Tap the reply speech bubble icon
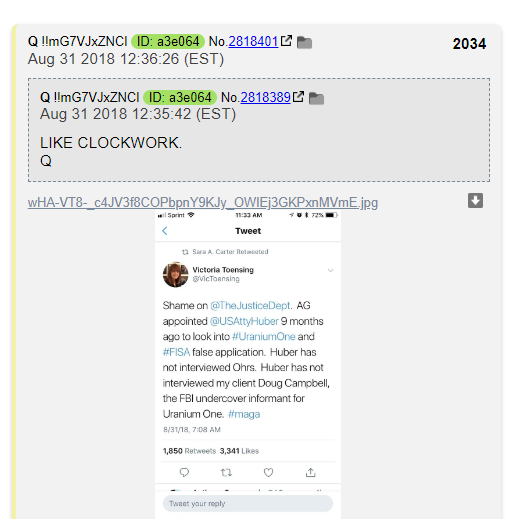 tap(184, 472)
